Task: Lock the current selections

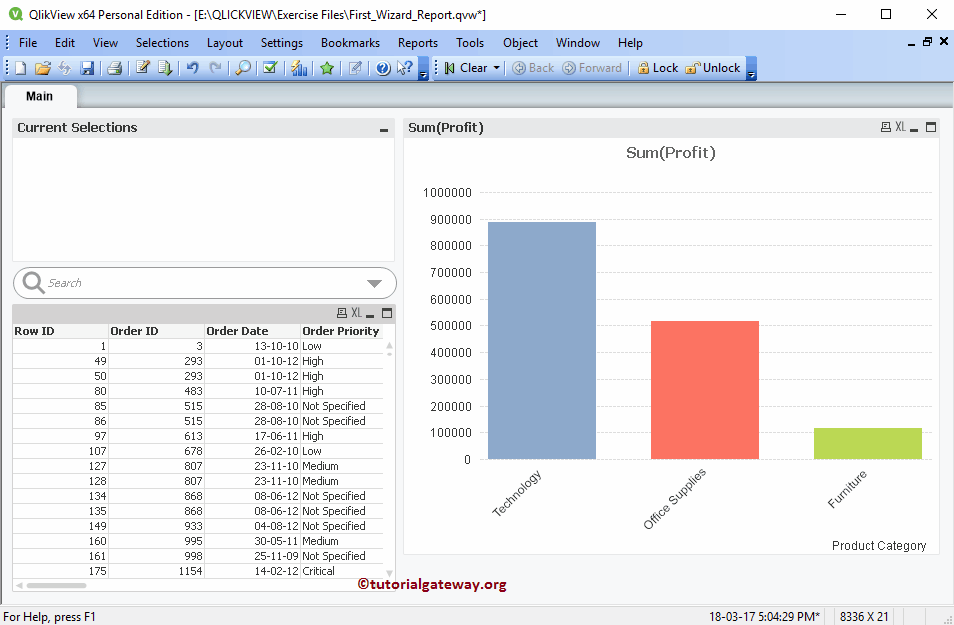Action: (657, 68)
